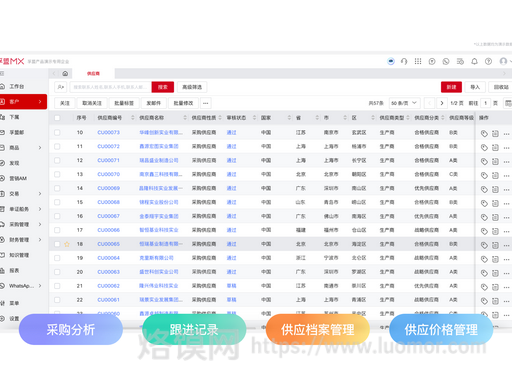This screenshot has width=512, height=384.
Task: Expand the 交易 sidebar submenu
Action: [40, 194]
